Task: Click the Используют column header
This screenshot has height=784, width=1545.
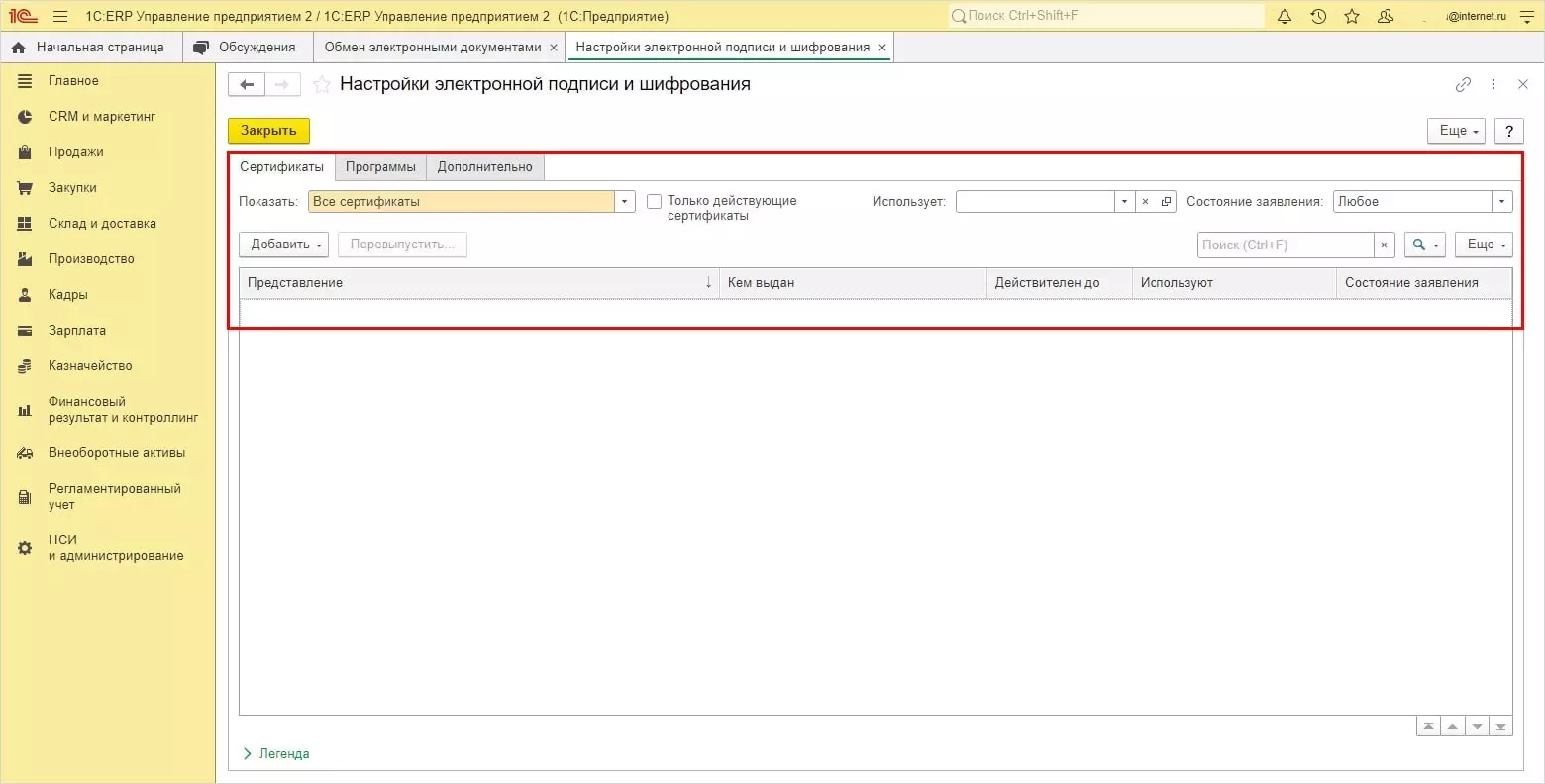Action: coord(1234,283)
